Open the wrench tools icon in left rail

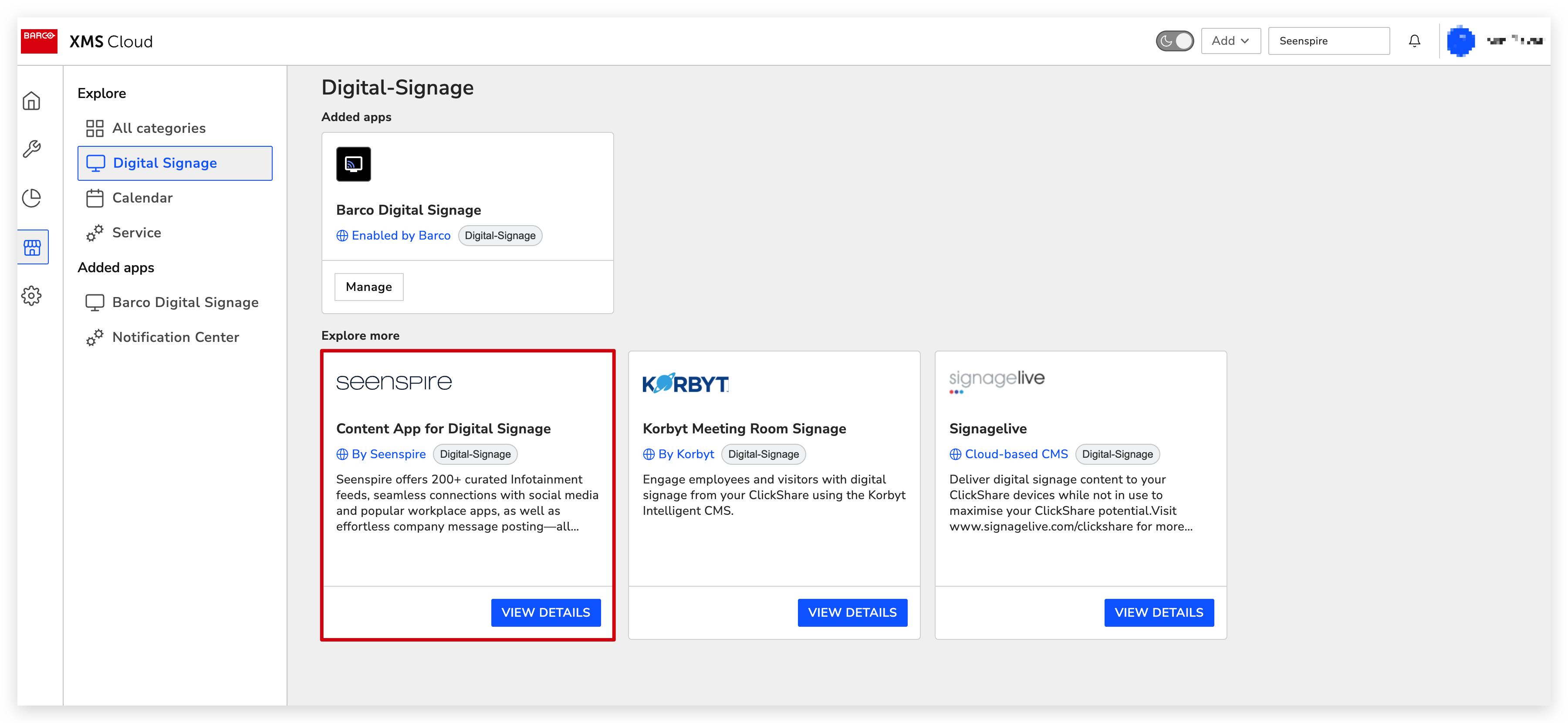coord(32,149)
